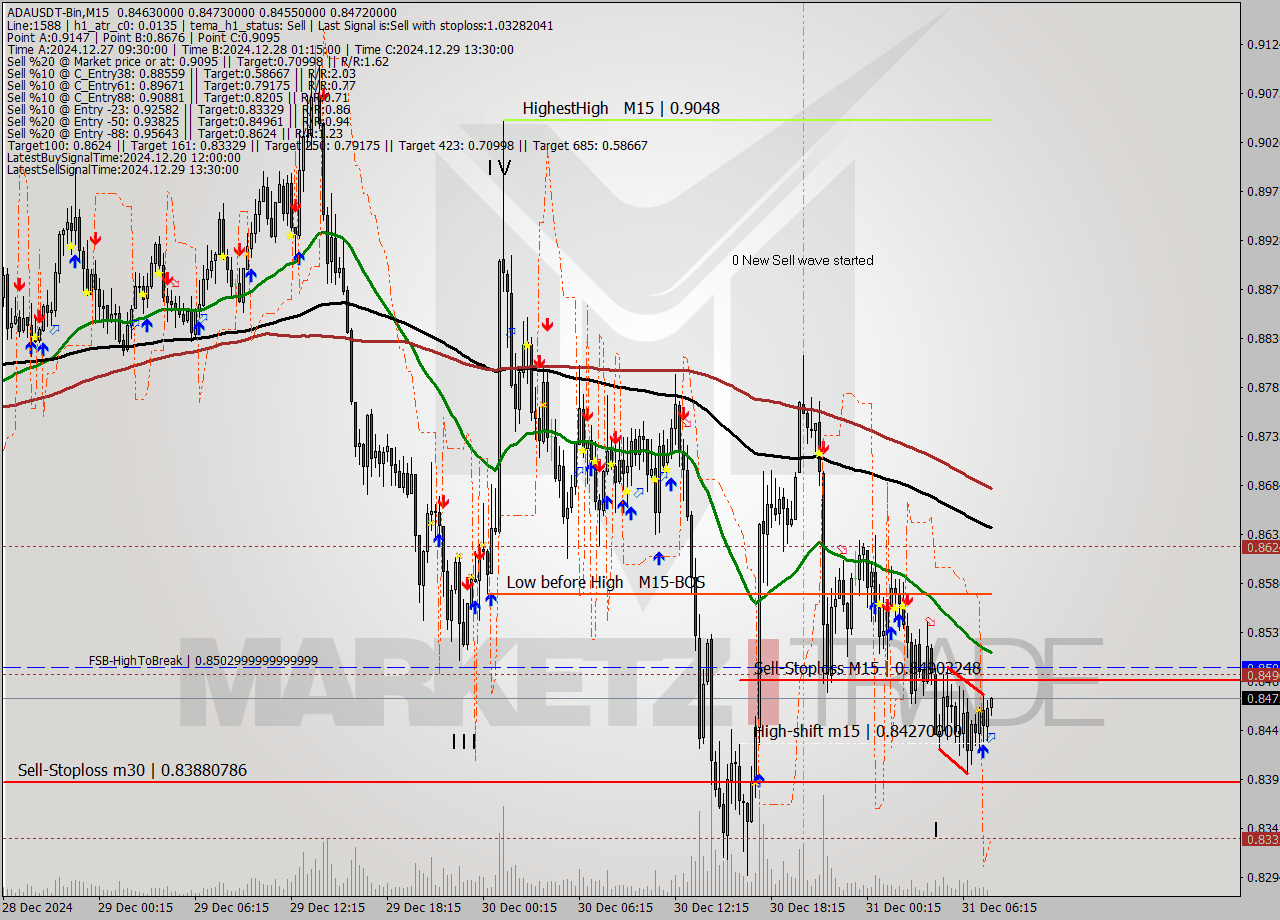The image size is (1280, 920).
Task: Select the 0.892 price axis value
Action: [1262, 240]
